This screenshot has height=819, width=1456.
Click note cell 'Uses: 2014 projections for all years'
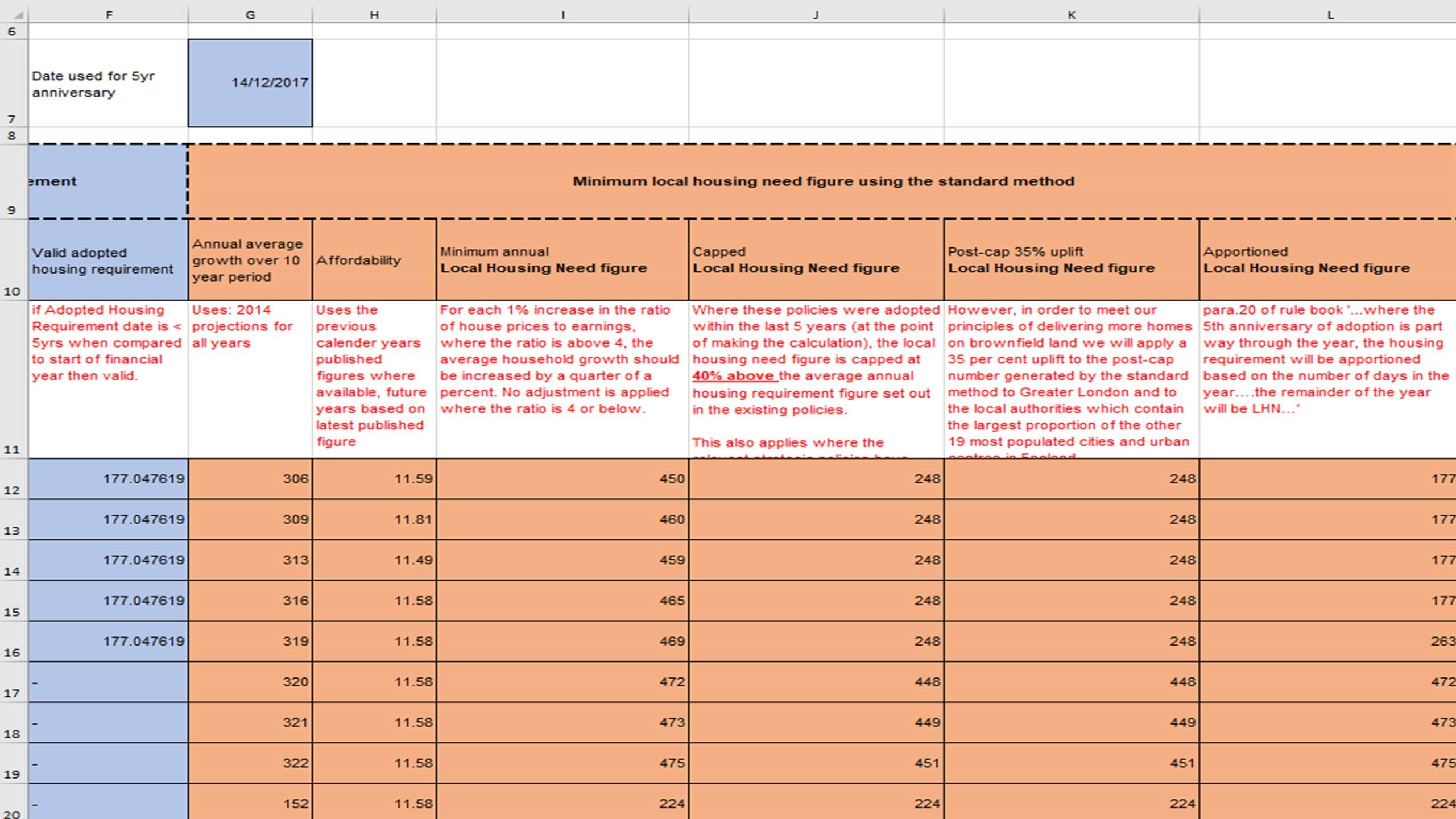point(250,379)
